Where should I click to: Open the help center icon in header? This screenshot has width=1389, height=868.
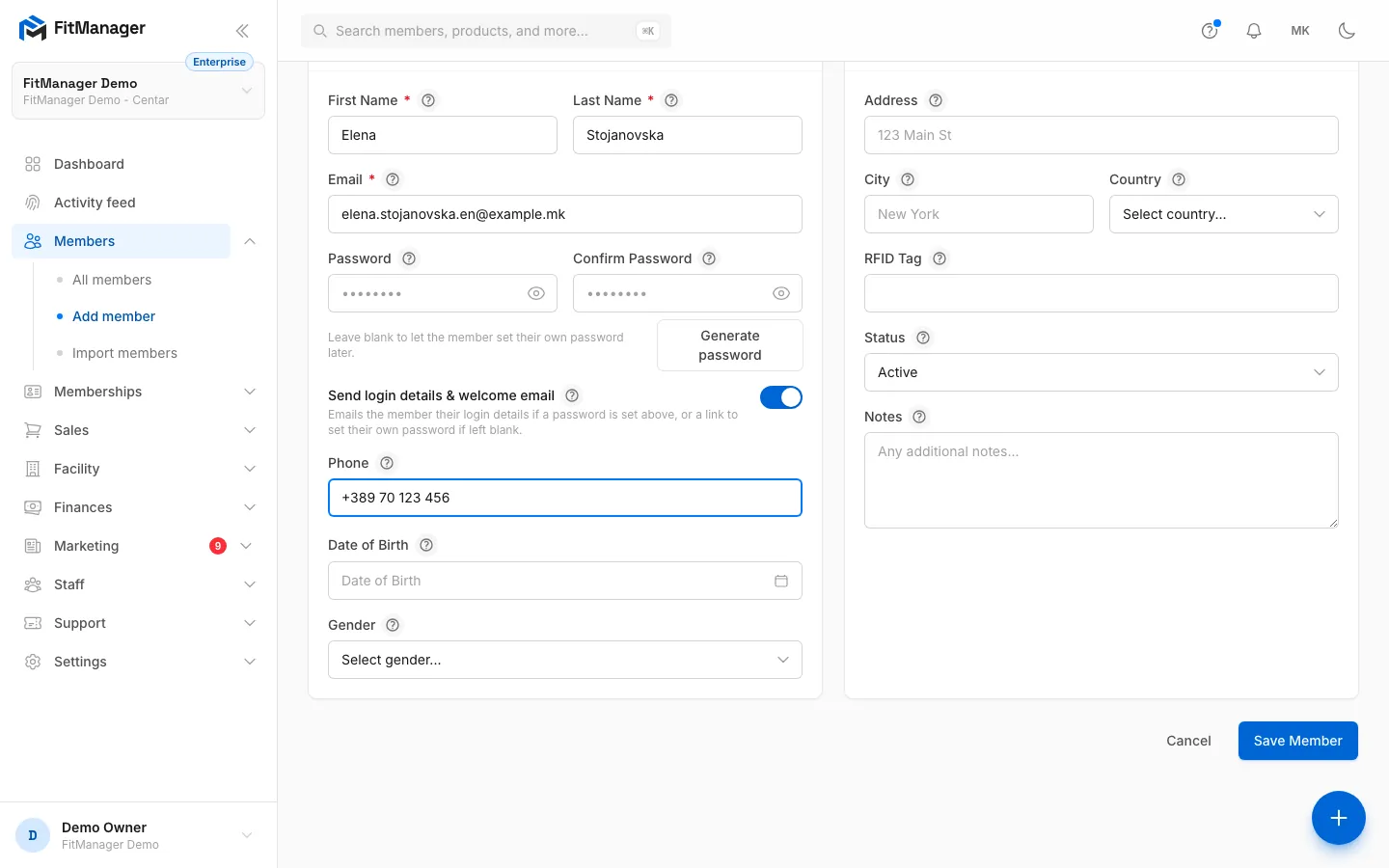point(1210,31)
